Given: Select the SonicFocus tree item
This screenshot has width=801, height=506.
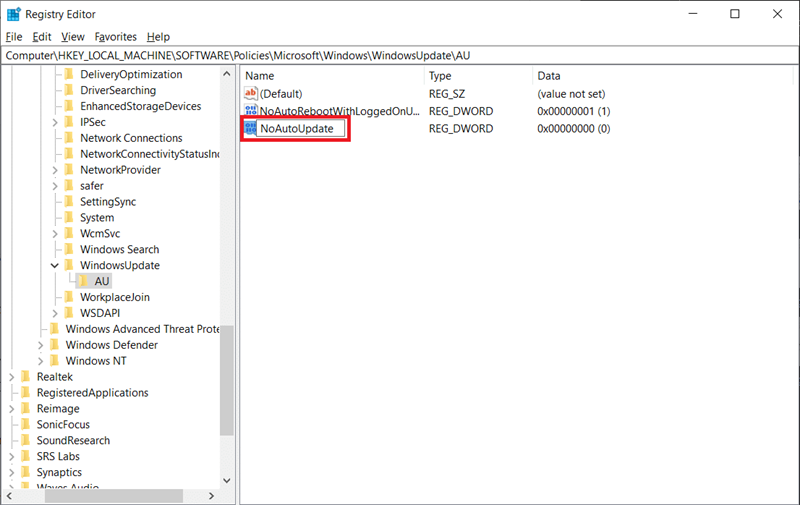Looking at the screenshot, I should (63, 424).
